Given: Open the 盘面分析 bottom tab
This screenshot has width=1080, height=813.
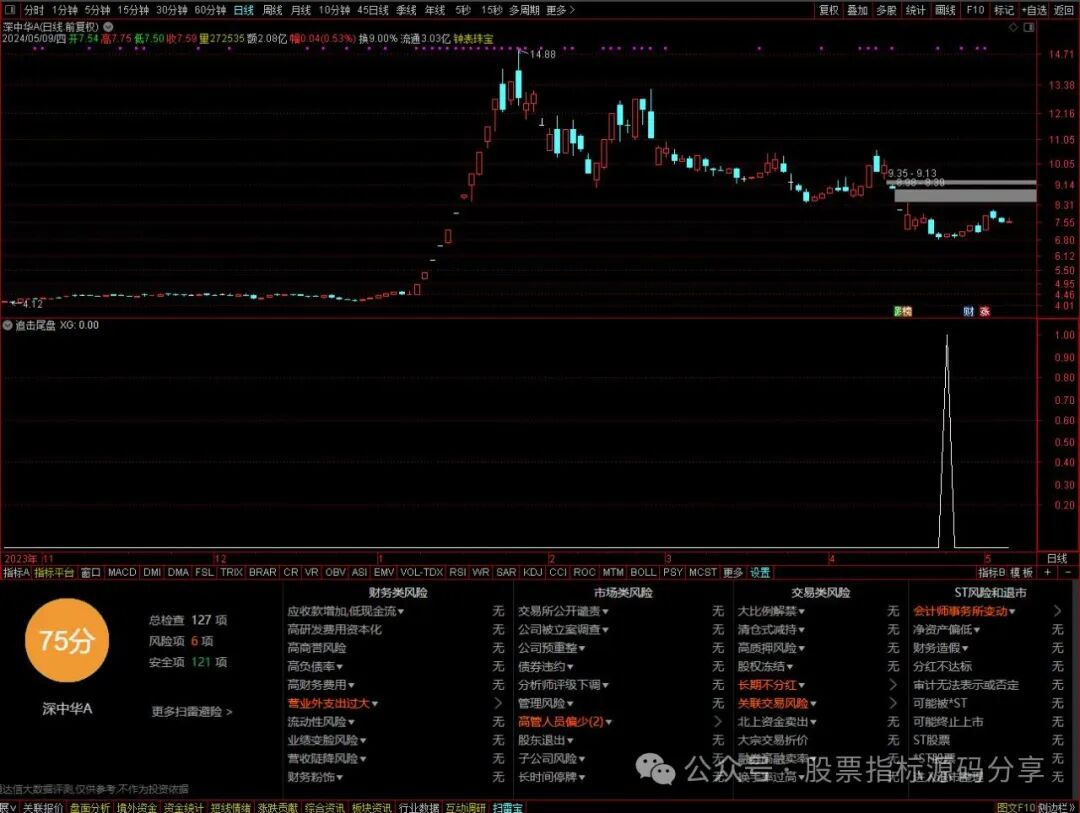Looking at the screenshot, I should (x=90, y=807).
